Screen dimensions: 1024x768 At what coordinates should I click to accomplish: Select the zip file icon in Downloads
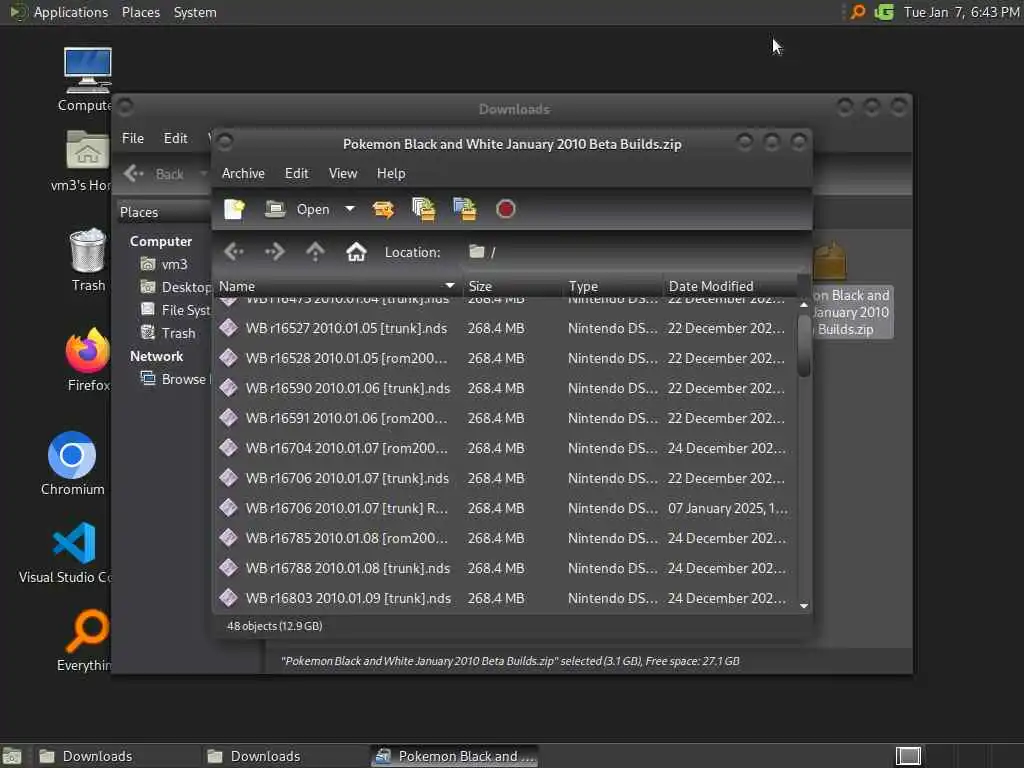coord(830,261)
